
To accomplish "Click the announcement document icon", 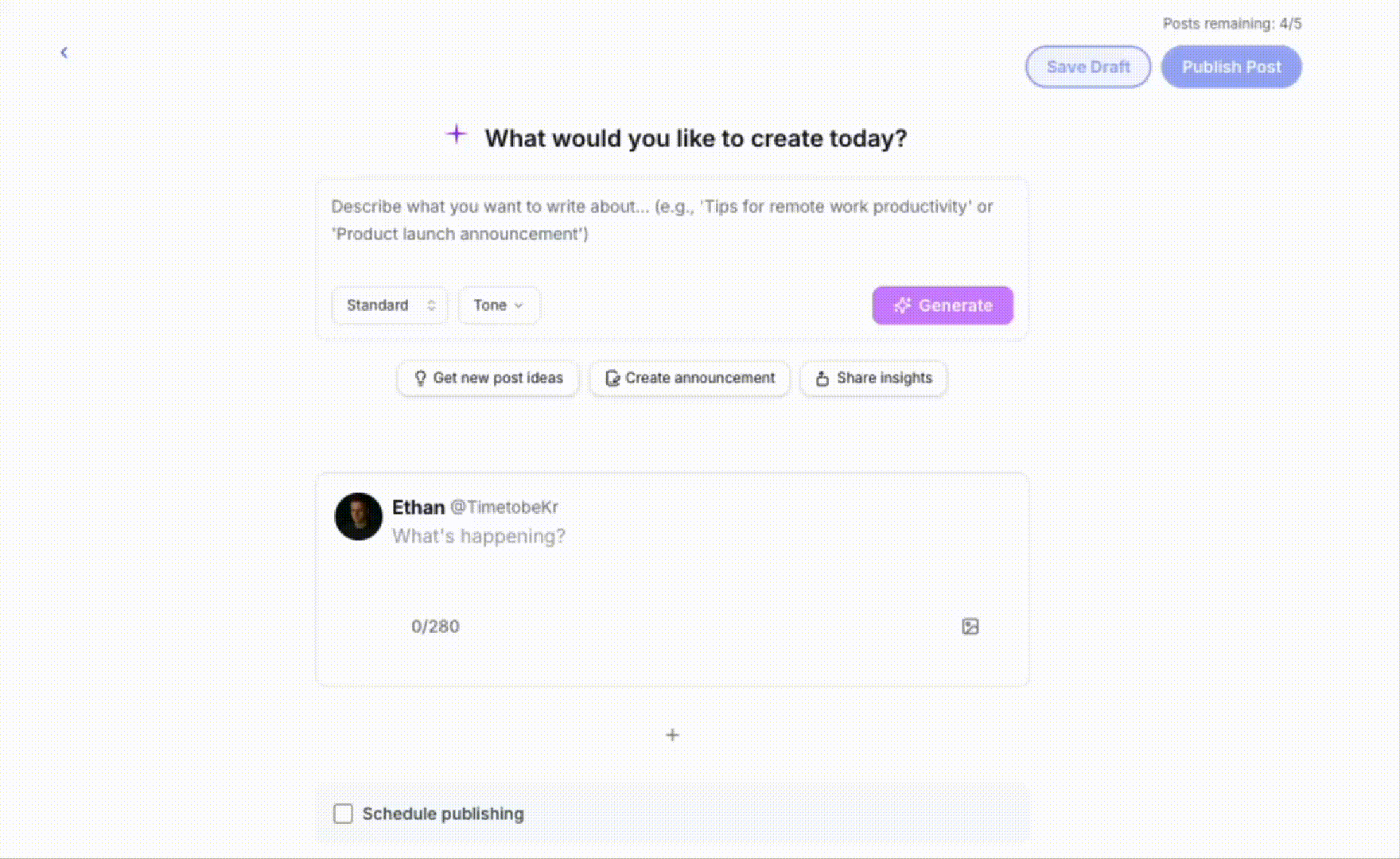I will [x=612, y=378].
